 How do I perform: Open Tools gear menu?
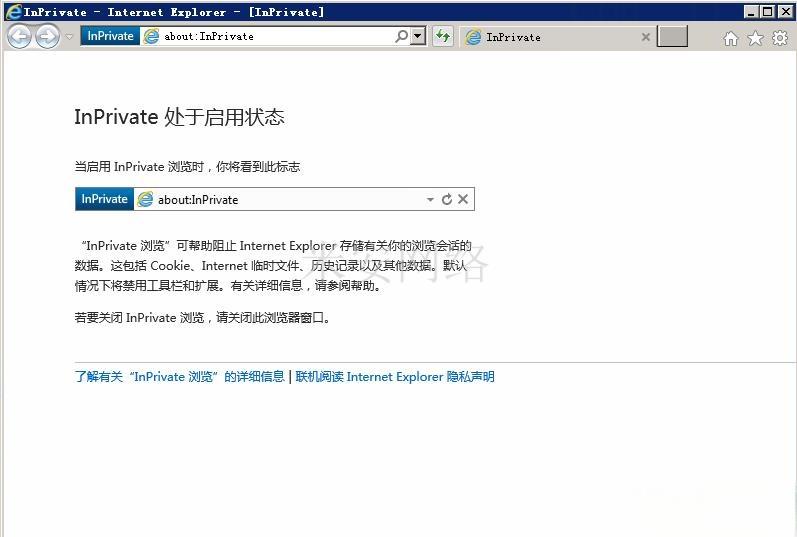click(x=780, y=38)
